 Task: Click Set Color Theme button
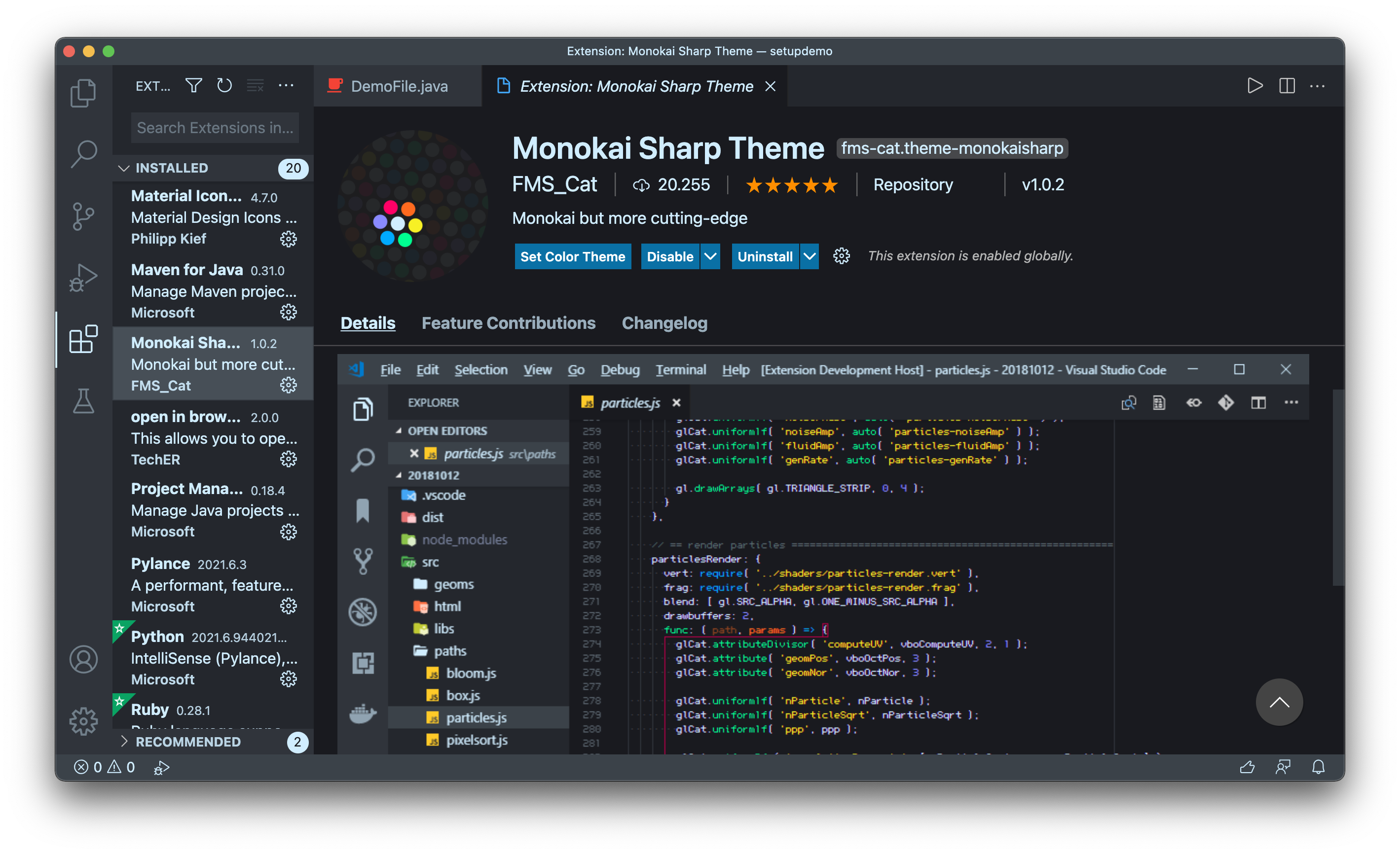pyautogui.click(x=573, y=256)
